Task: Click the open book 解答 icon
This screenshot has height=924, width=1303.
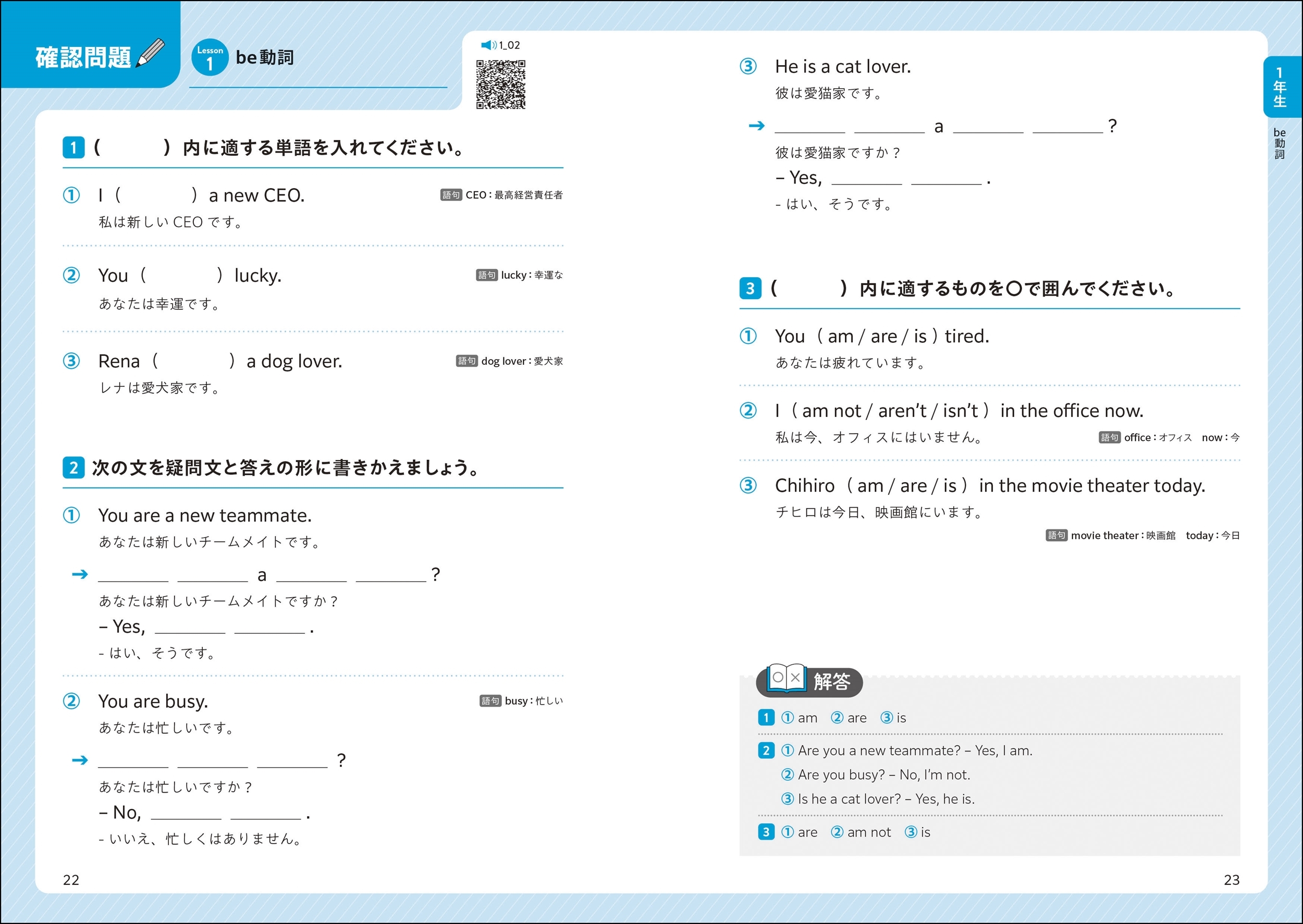Action: point(786,677)
